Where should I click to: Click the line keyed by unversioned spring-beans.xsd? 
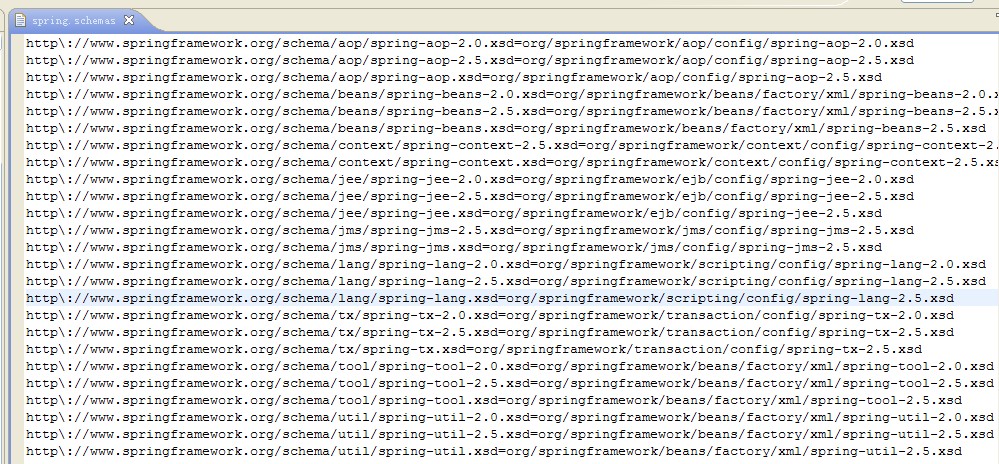tap(506, 128)
